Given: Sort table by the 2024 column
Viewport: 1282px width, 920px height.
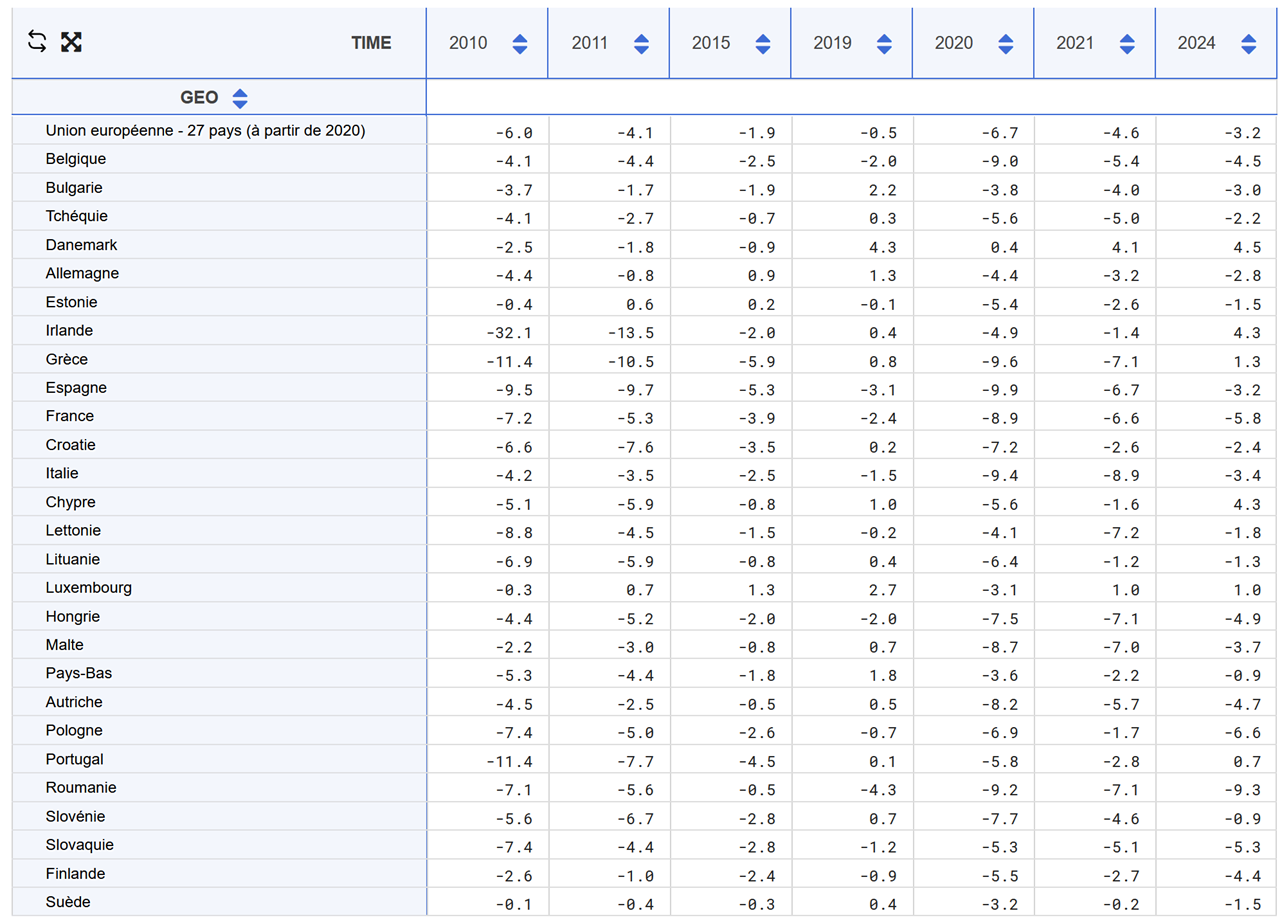Looking at the screenshot, I should (1248, 44).
